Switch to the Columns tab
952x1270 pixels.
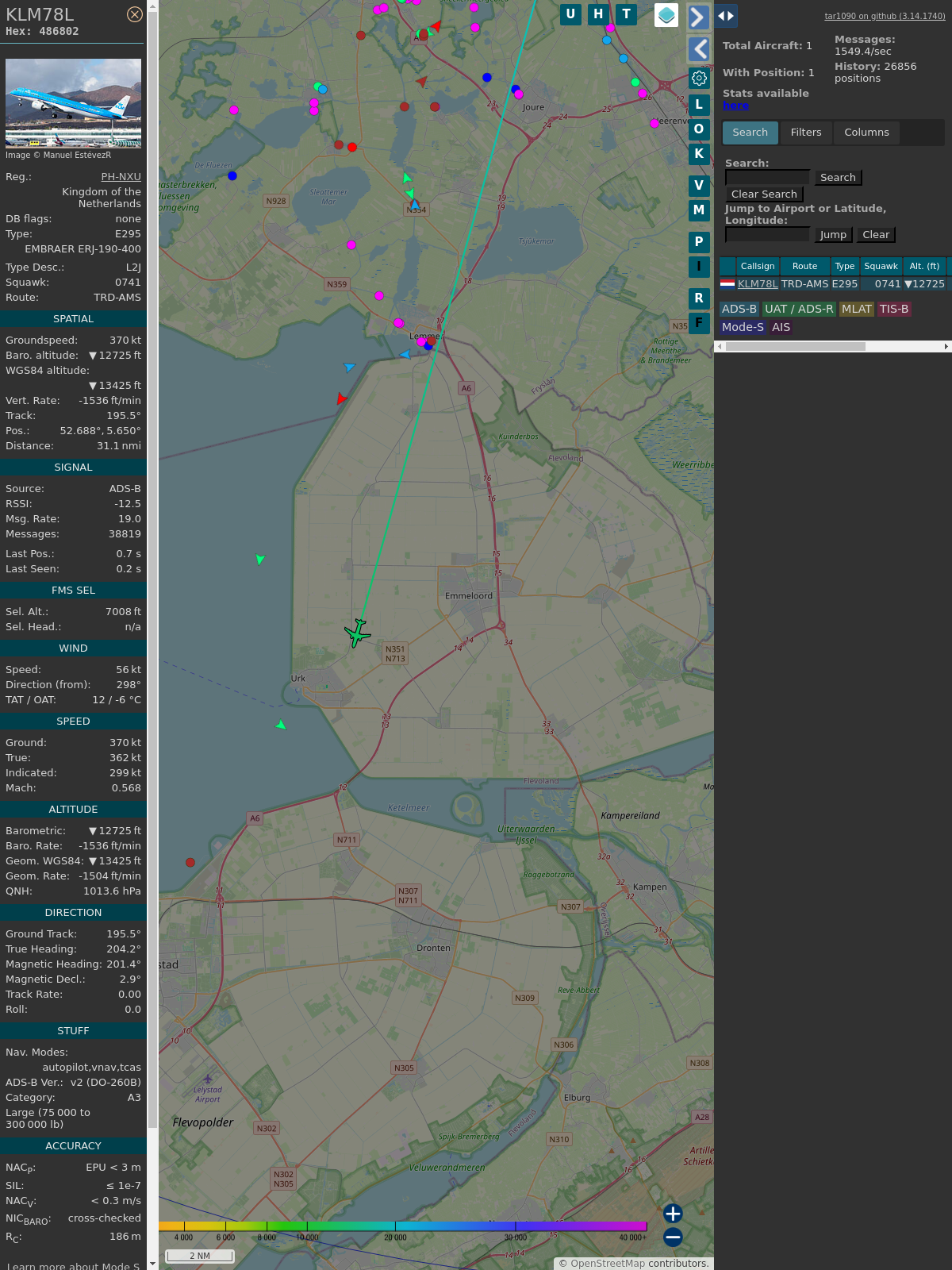pyautogui.click(x=866, y=133)
